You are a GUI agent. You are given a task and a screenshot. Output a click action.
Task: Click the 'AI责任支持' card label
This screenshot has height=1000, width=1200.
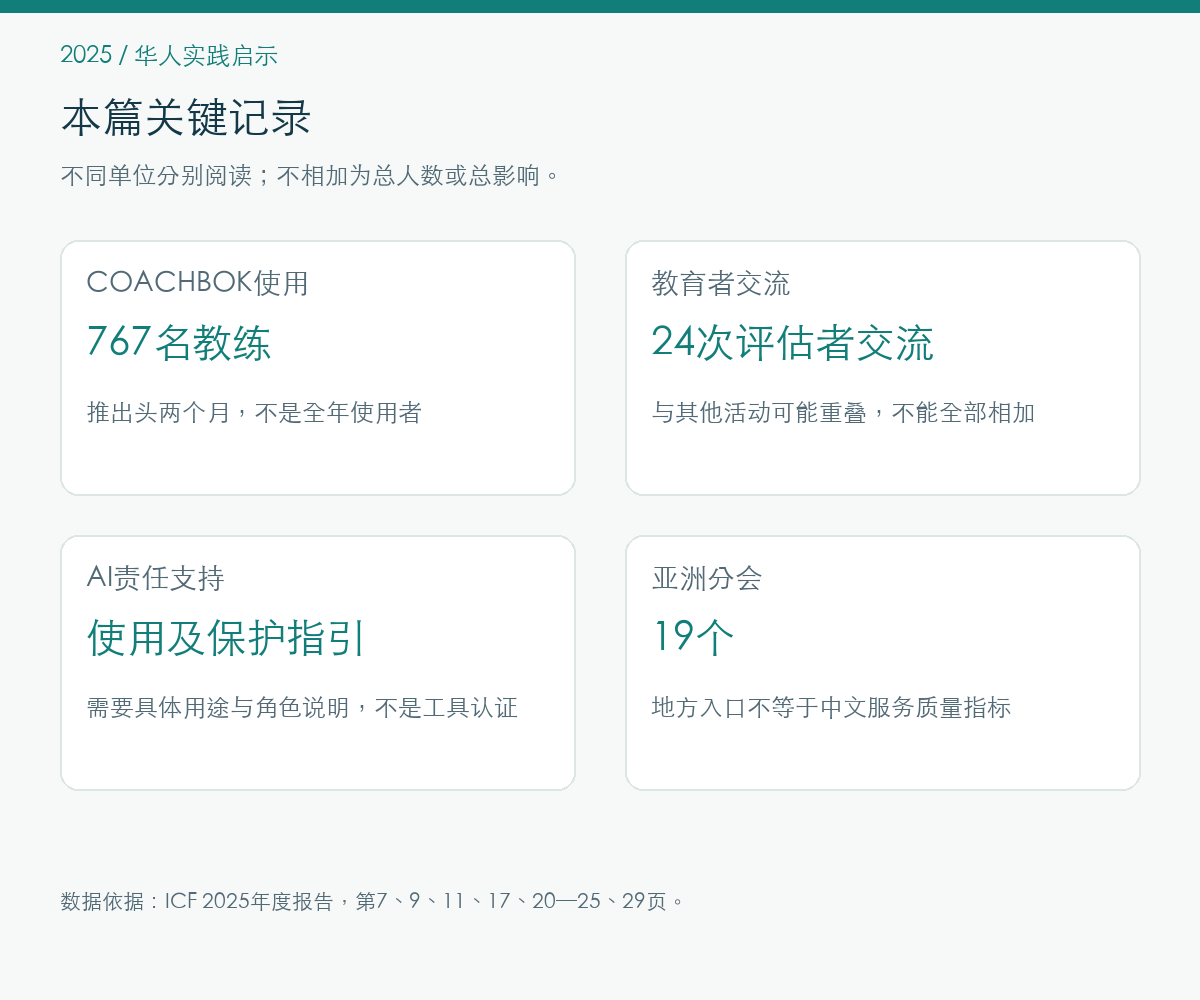pyautogui.click(x=156, y=578)
